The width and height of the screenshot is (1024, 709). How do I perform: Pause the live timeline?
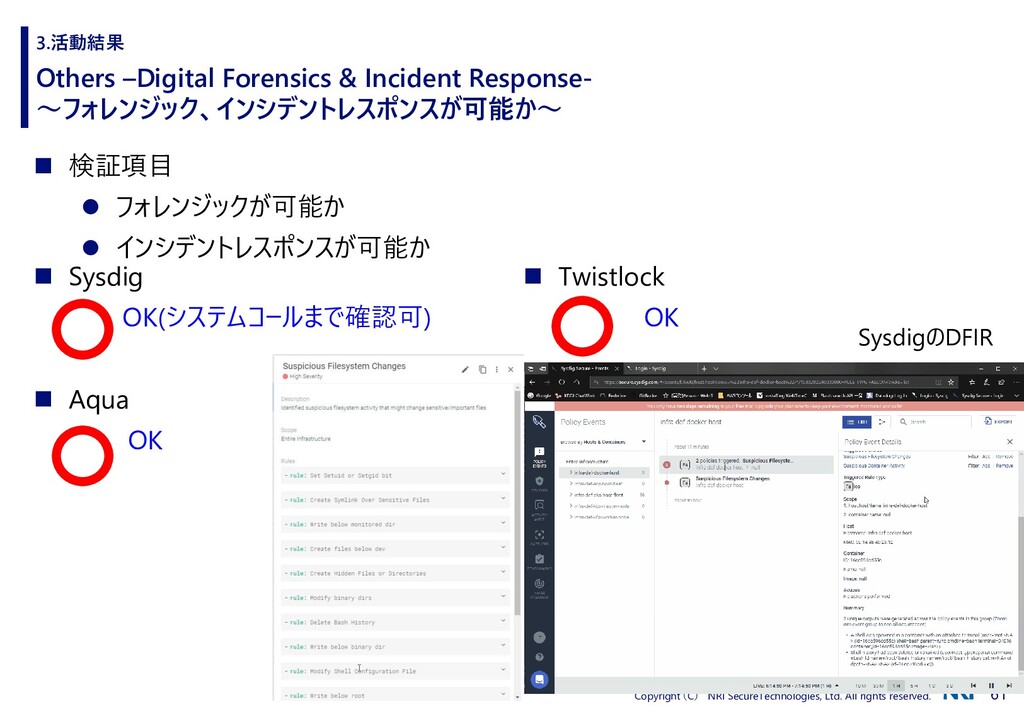[991, 685]
